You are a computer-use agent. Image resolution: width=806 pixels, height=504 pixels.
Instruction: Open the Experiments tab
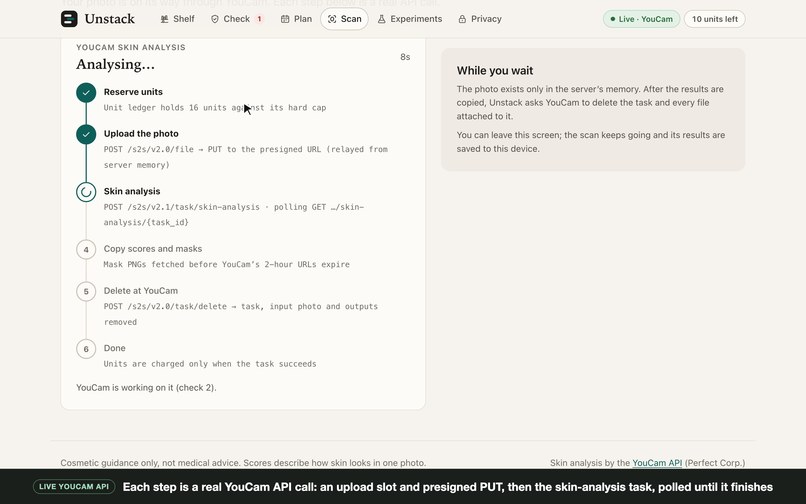[x=410, y=19]
